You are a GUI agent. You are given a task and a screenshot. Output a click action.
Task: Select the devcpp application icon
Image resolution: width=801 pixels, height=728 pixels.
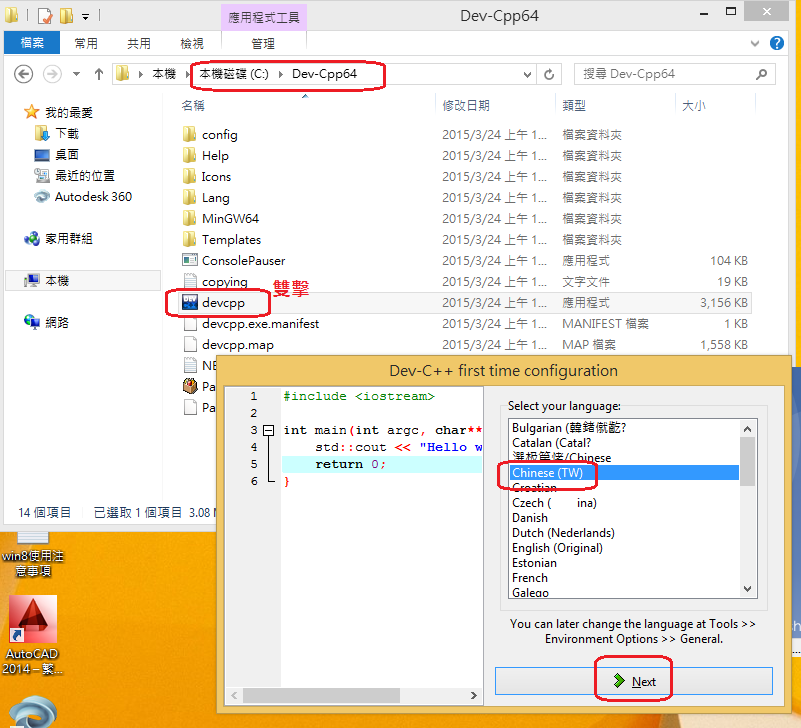click(190, 302)
